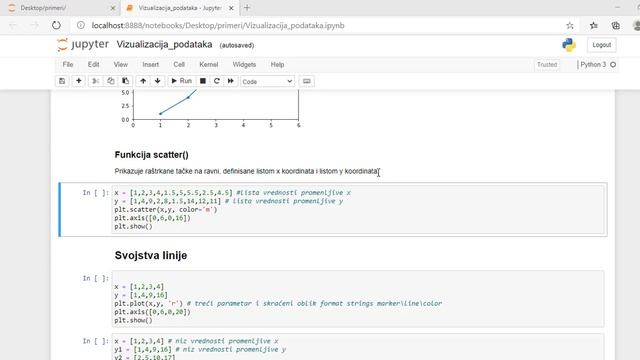Image resolution: width=640 pixels, height=360 pixels.
Task: Open the Edit menu
Action: [x=93, y=64]
